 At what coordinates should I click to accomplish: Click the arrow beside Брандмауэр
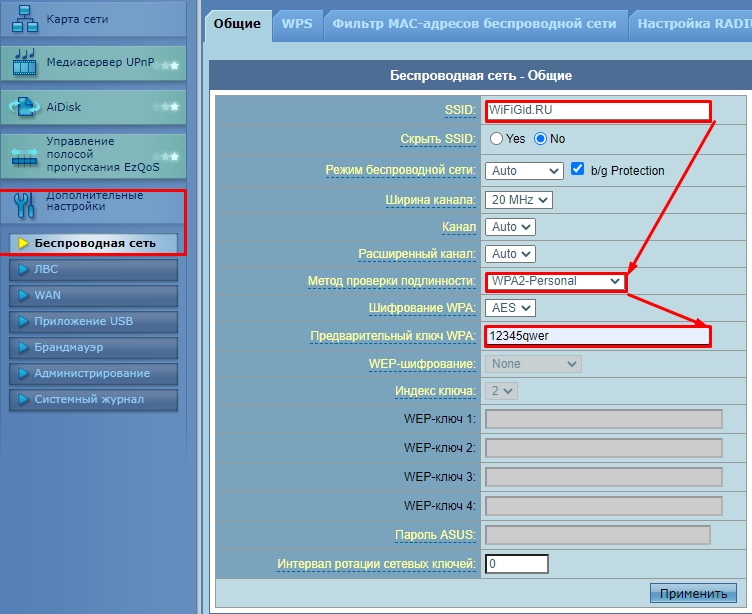(23, 347)
